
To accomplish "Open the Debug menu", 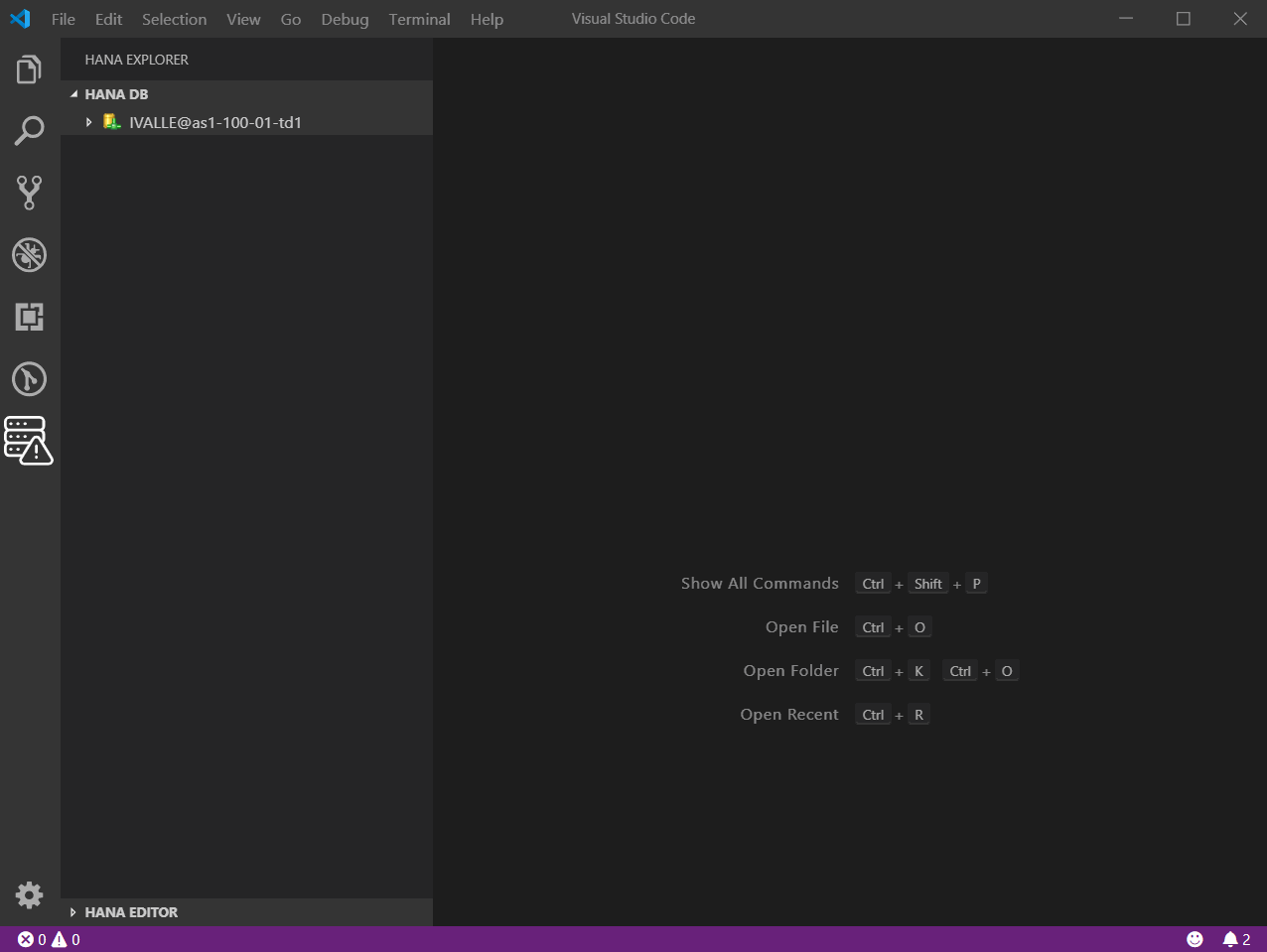I will tap(345, 19).
